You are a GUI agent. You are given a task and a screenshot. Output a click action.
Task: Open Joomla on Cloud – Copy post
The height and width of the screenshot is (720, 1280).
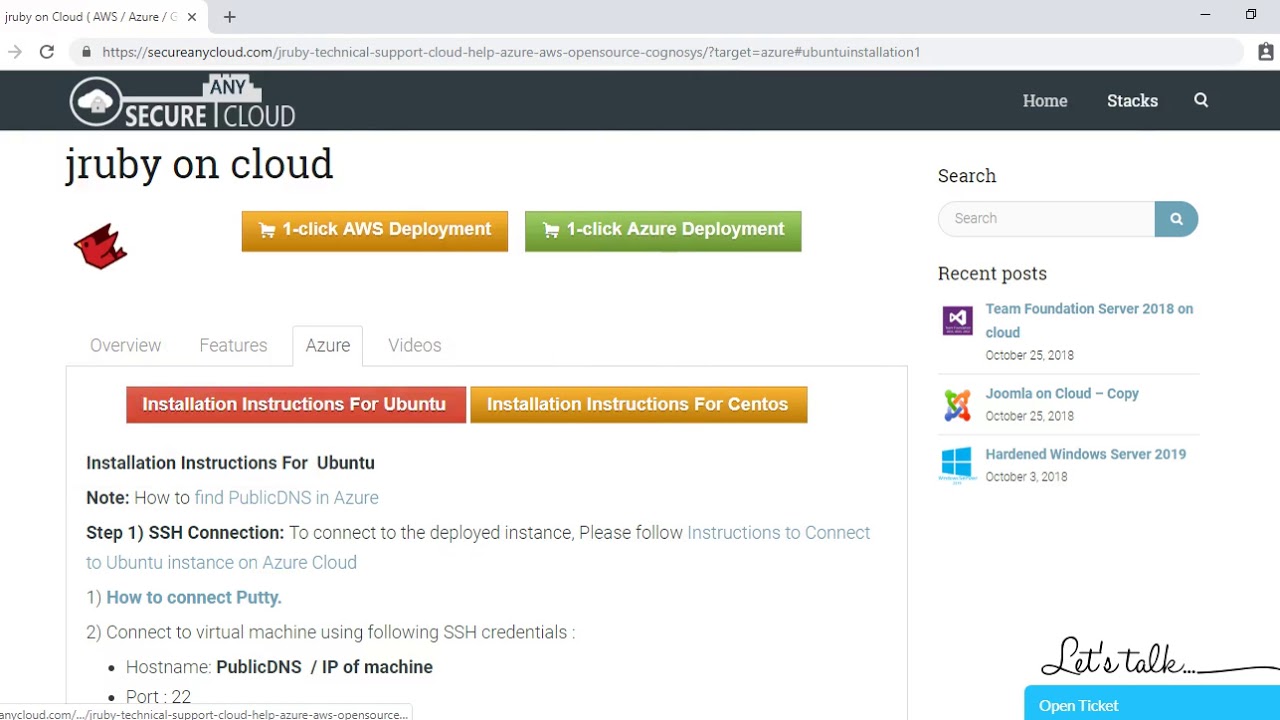point(1062,394)
